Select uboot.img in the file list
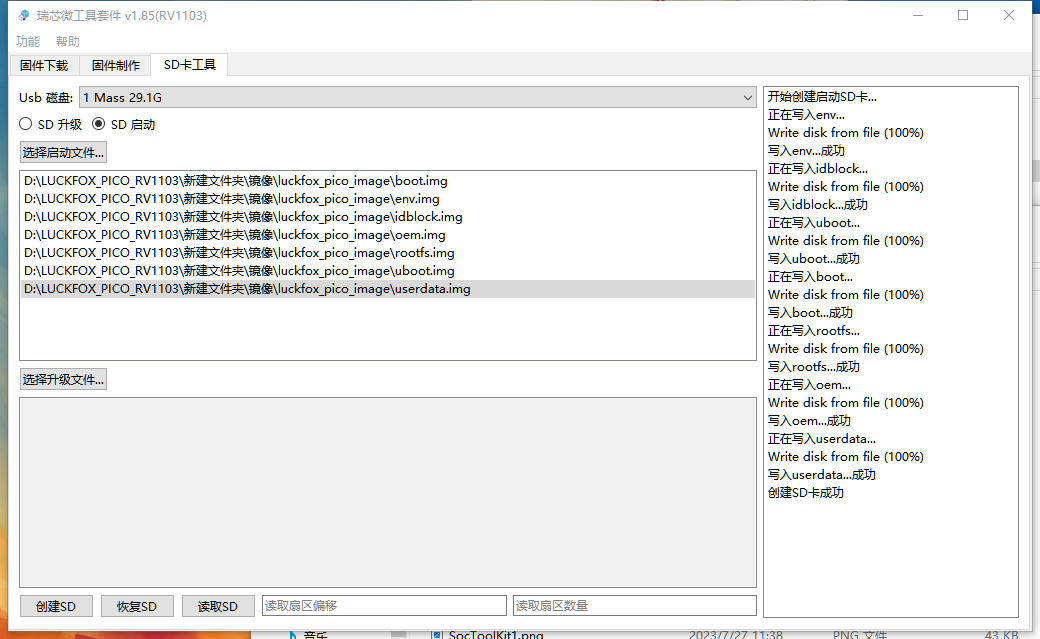 click(387, 270)
